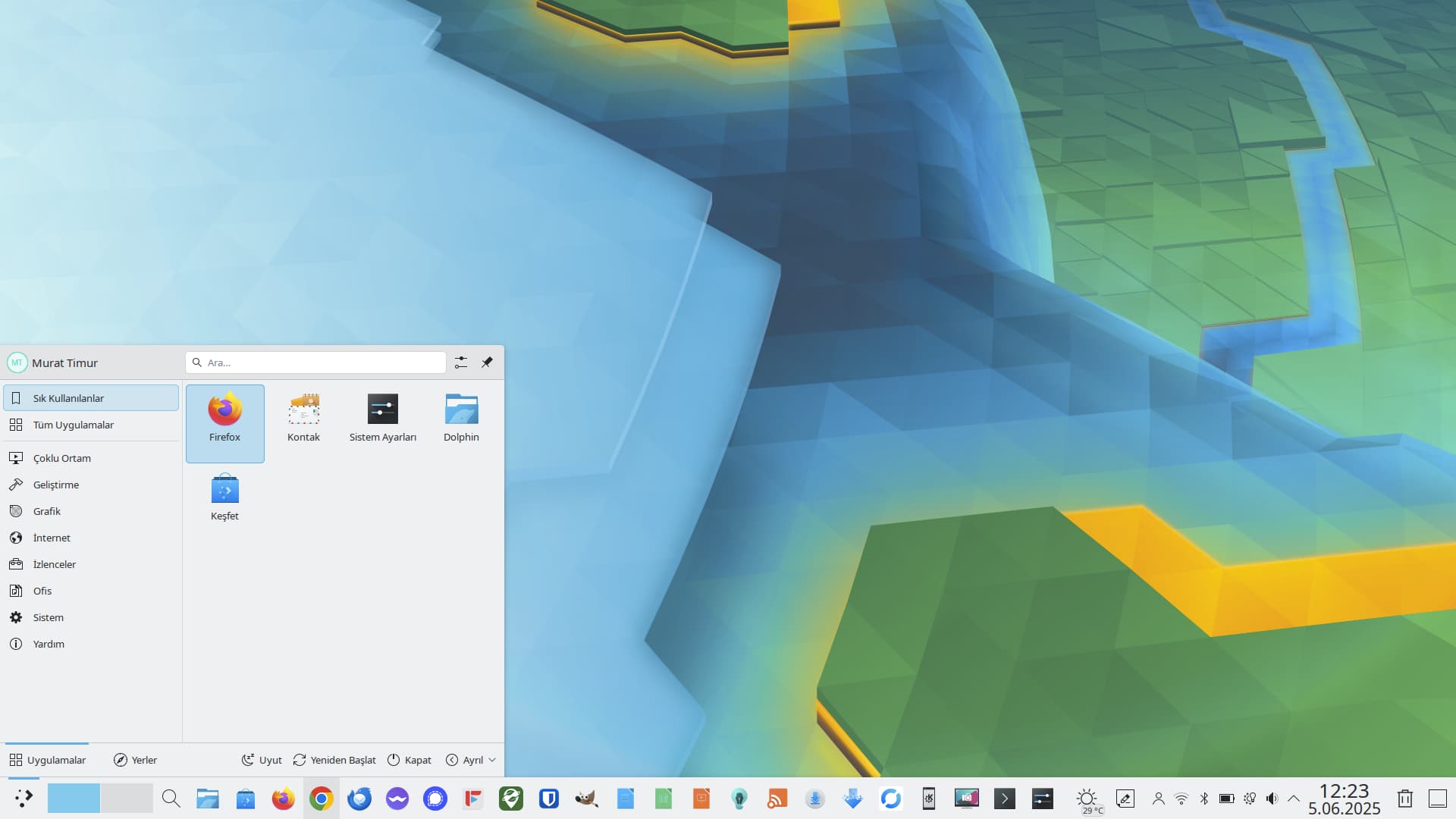Image resolution: width=1456 pixels, height=819 pixels.
Task: Launch Bitwarden from the taskbar
Action: click(x=549, y=799)
